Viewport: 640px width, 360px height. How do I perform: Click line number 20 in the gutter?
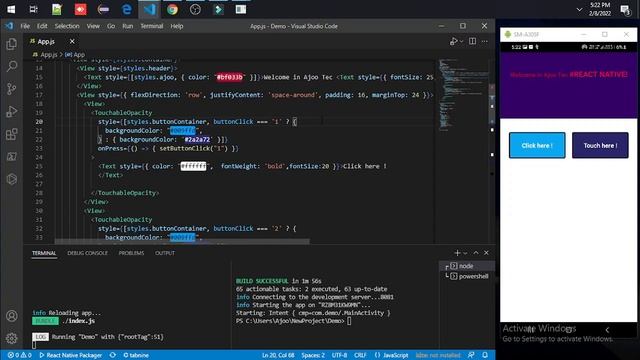(39, 122)
